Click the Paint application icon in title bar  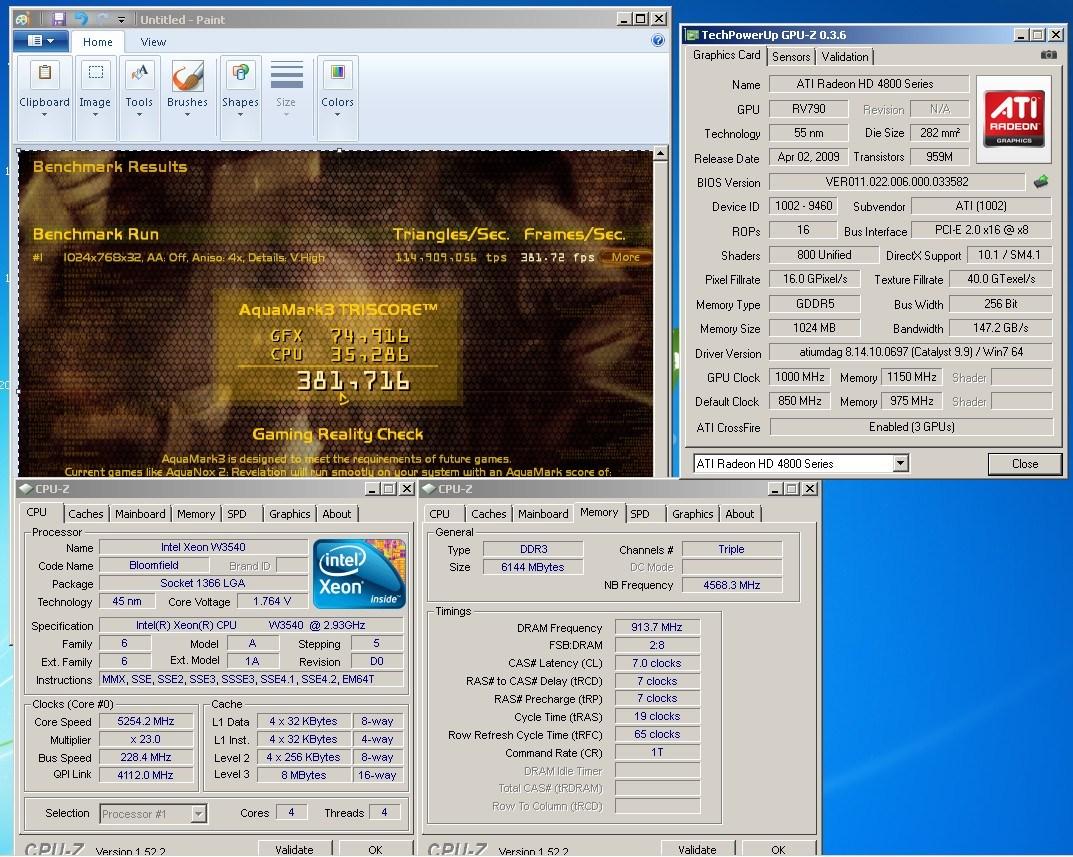[x=22, y=19]
